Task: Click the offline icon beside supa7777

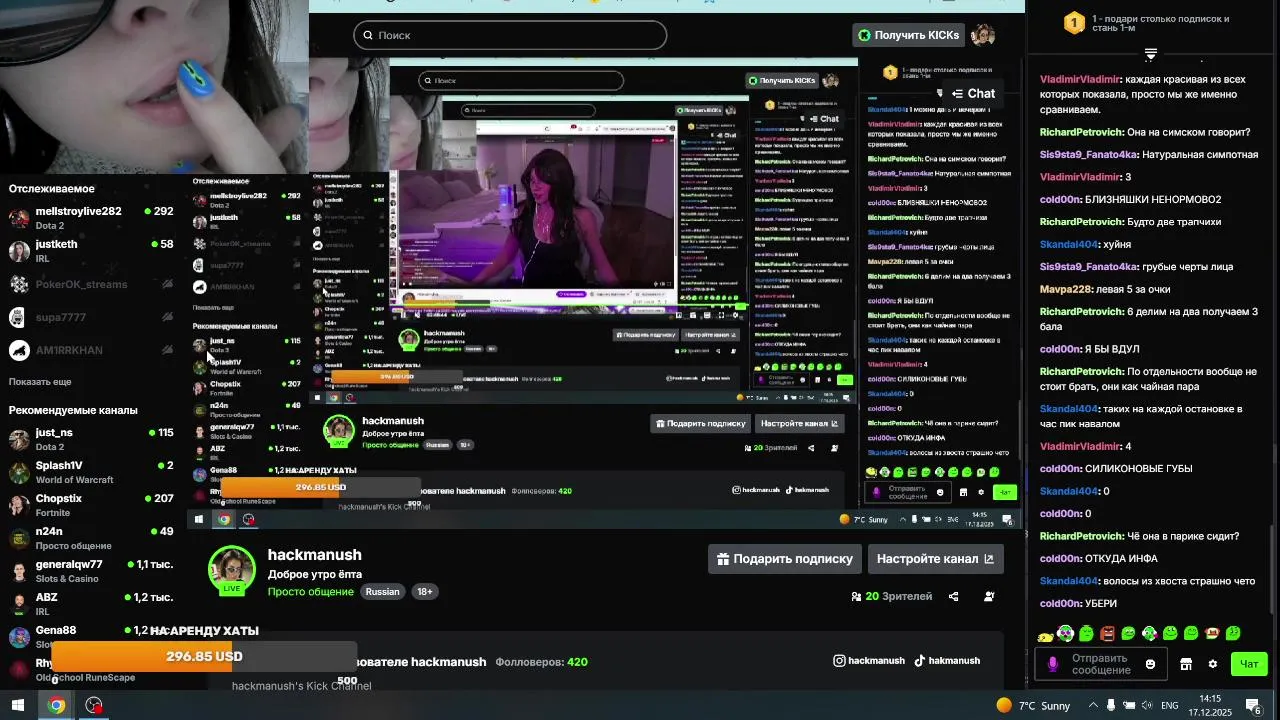Action: [167, 317]
